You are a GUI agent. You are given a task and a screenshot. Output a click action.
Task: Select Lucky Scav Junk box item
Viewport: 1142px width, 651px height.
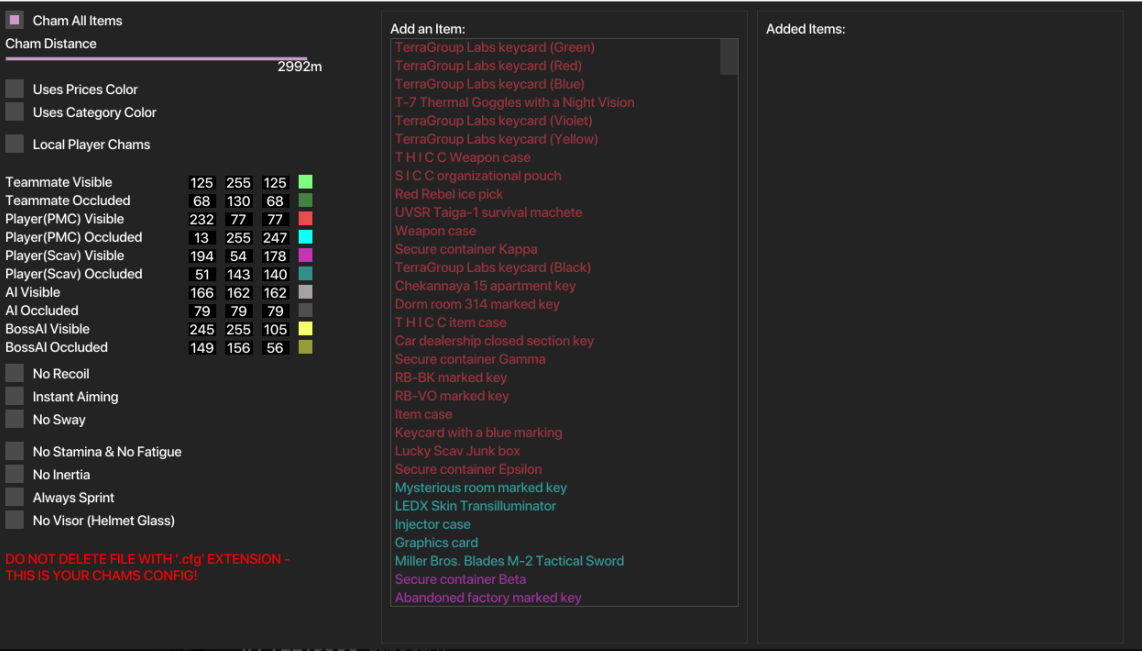point(457,451)
